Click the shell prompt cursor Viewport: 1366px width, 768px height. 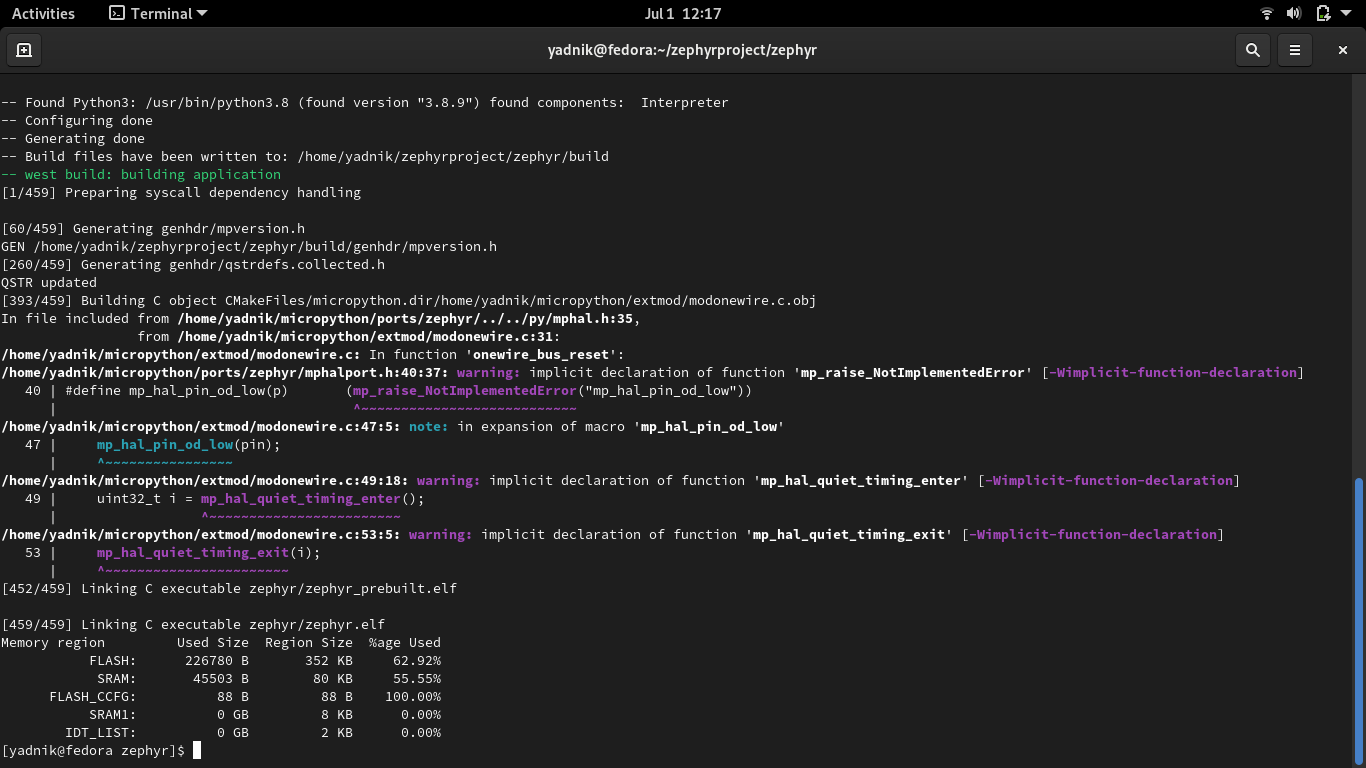(197, 750)
